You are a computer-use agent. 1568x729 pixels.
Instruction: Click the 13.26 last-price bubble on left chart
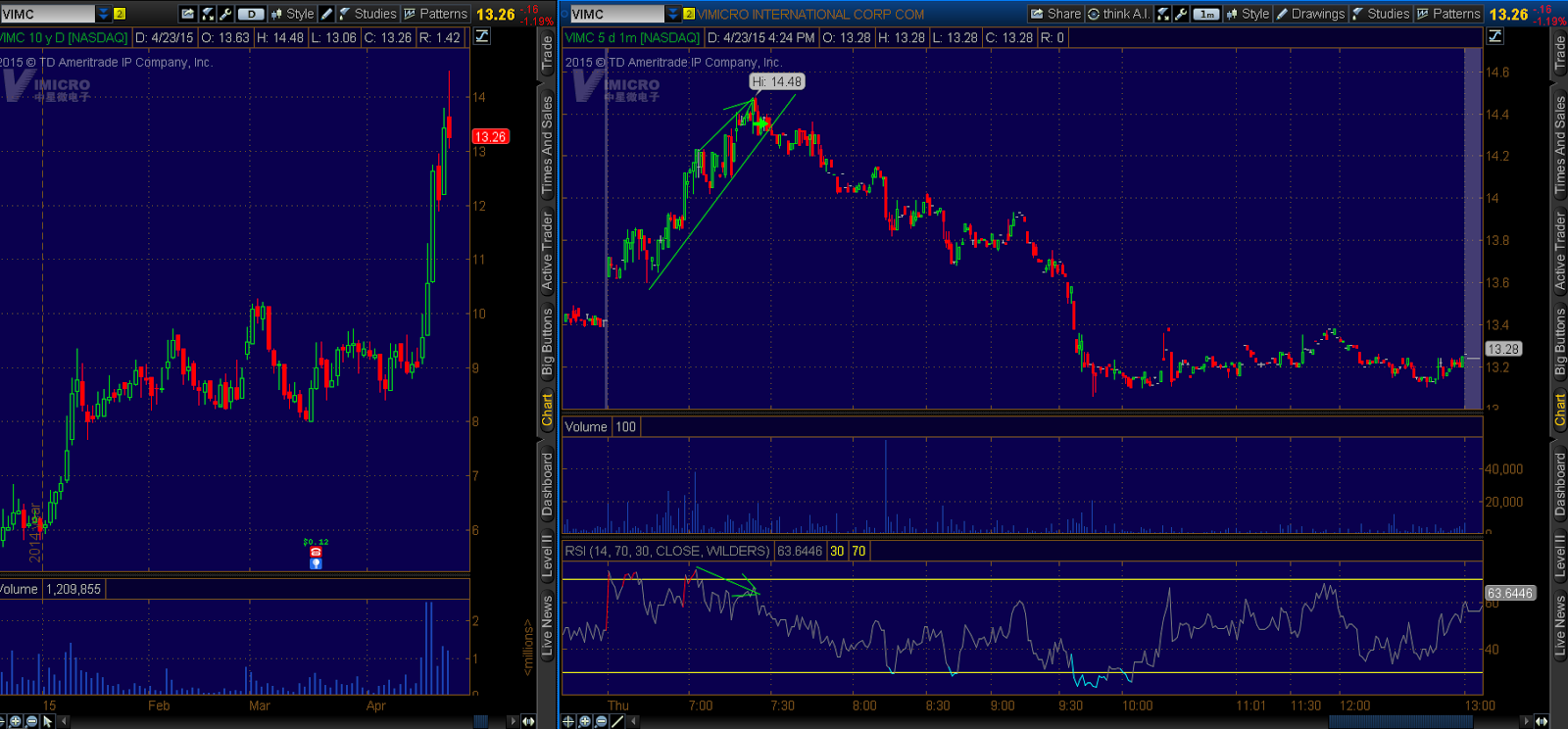pos(490,137)
